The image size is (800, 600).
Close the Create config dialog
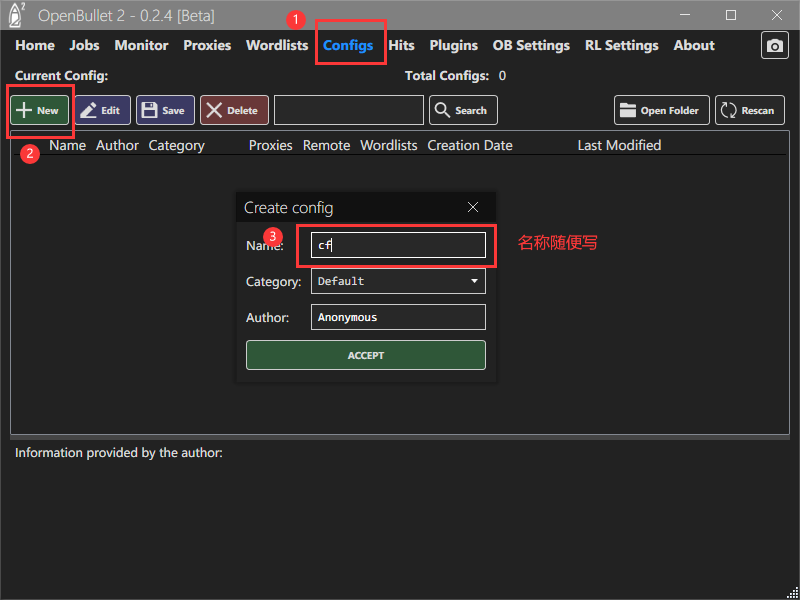[x=473, y=208]
